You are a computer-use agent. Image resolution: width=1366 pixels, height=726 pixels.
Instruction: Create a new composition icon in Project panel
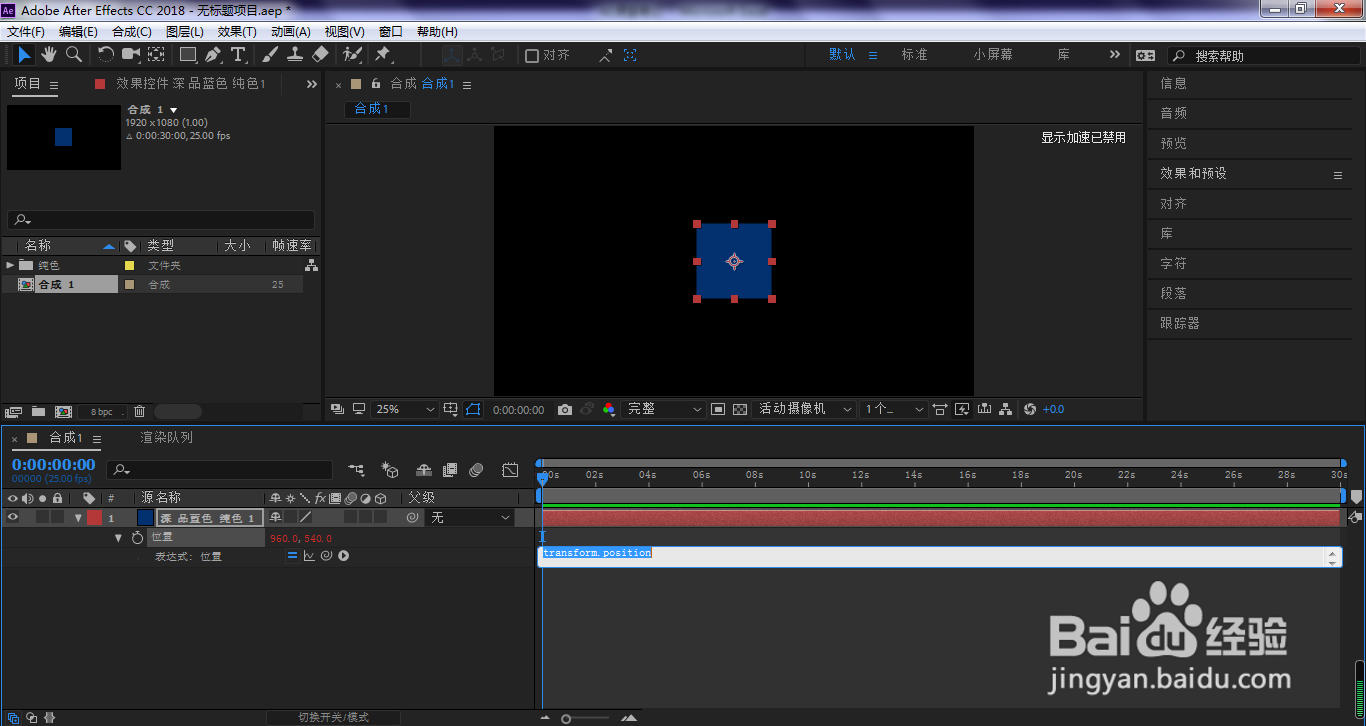point(63,411)
